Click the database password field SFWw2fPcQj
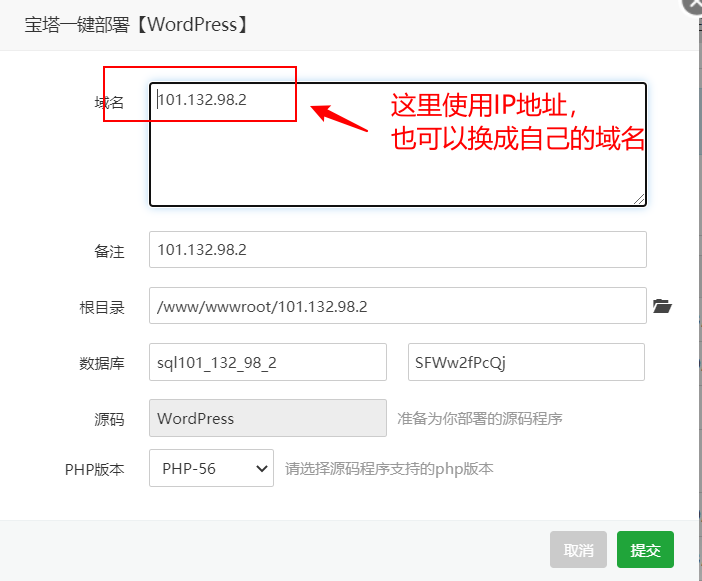 click(526, 362)
